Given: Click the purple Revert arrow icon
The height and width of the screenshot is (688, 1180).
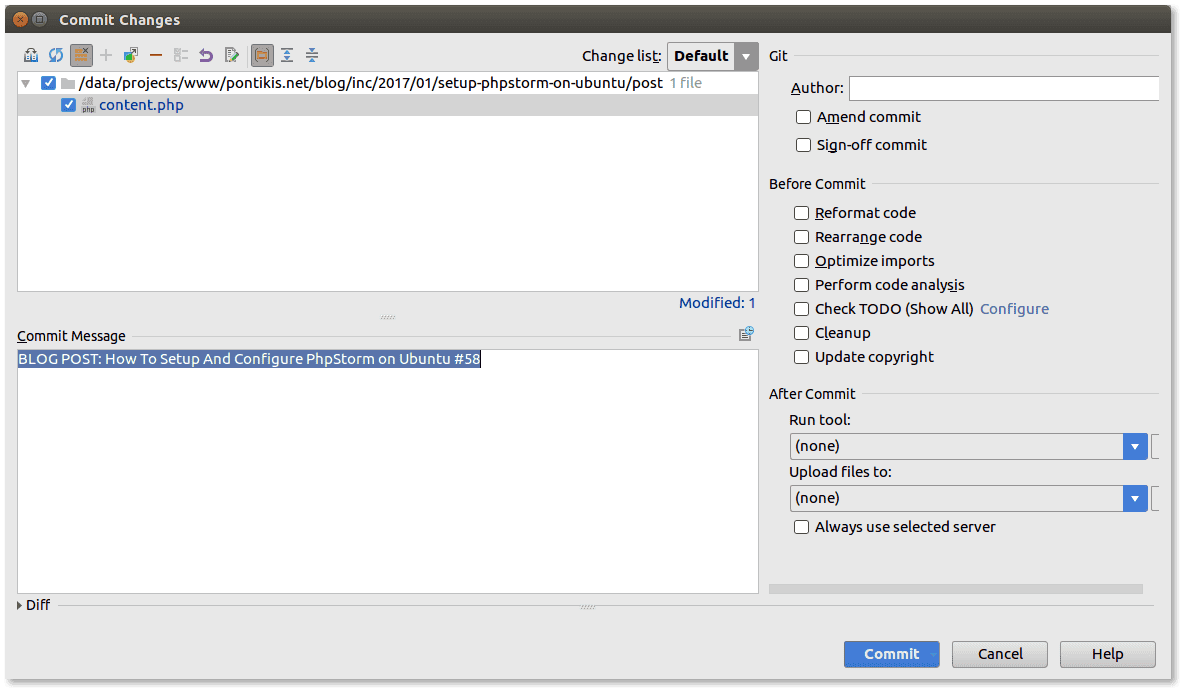Looking at the screenshot, I should (205, 55).
